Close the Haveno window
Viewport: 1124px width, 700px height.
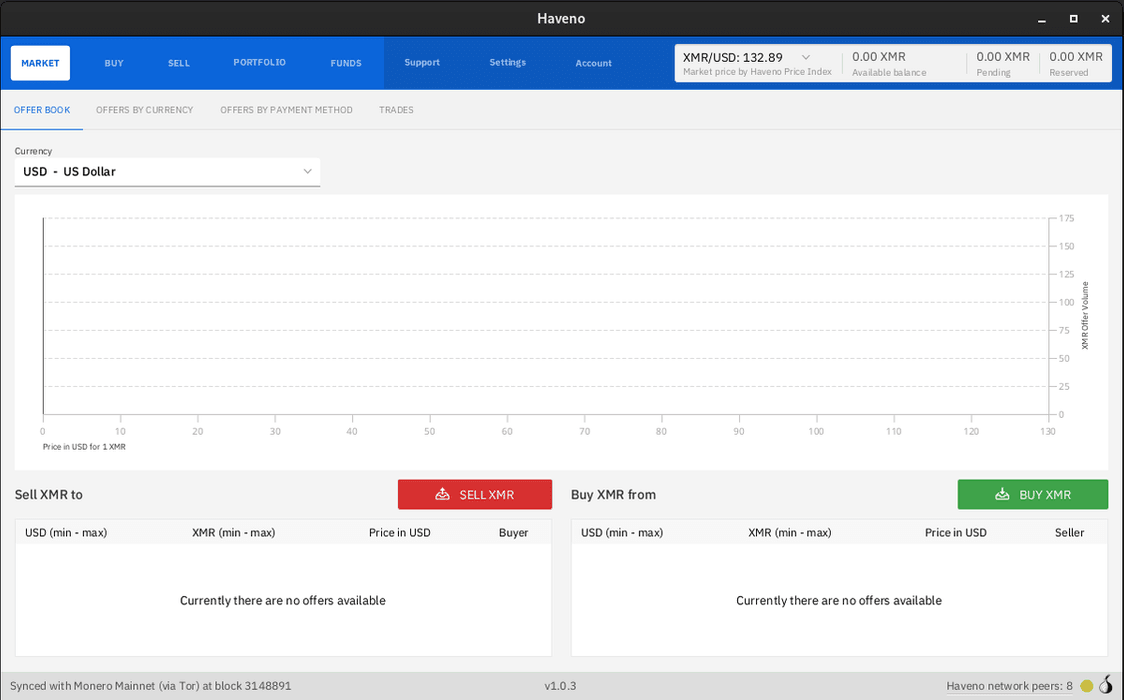[x=1105, y=19]
